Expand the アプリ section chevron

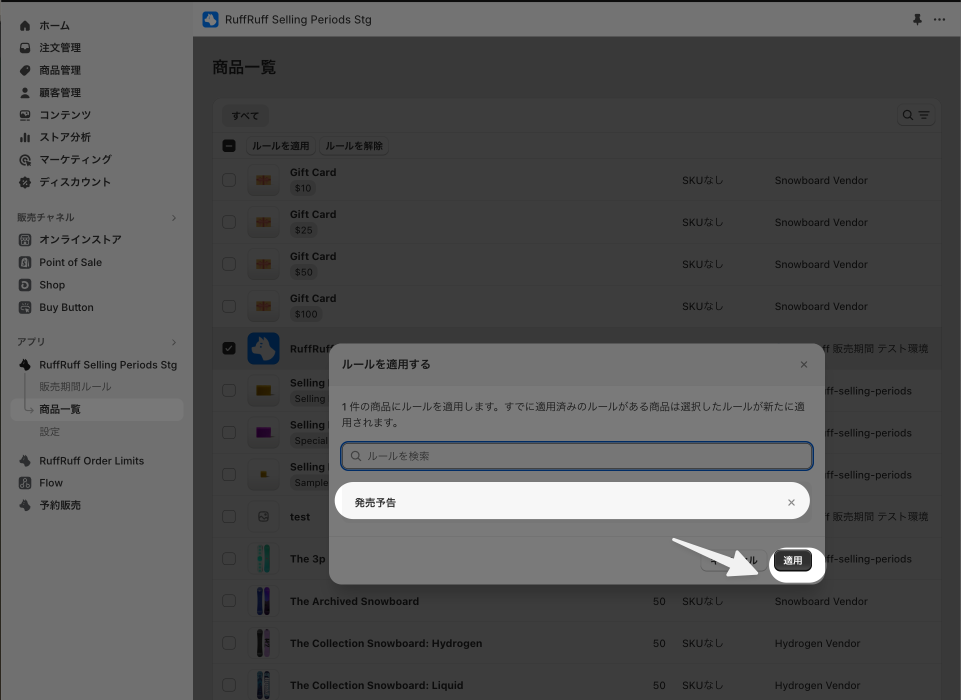174,342
